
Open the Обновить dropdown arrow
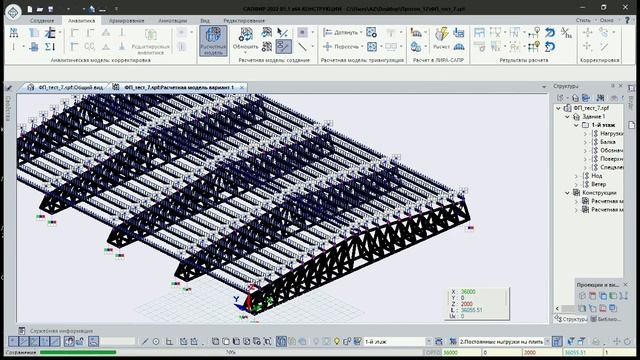(245, 52)
